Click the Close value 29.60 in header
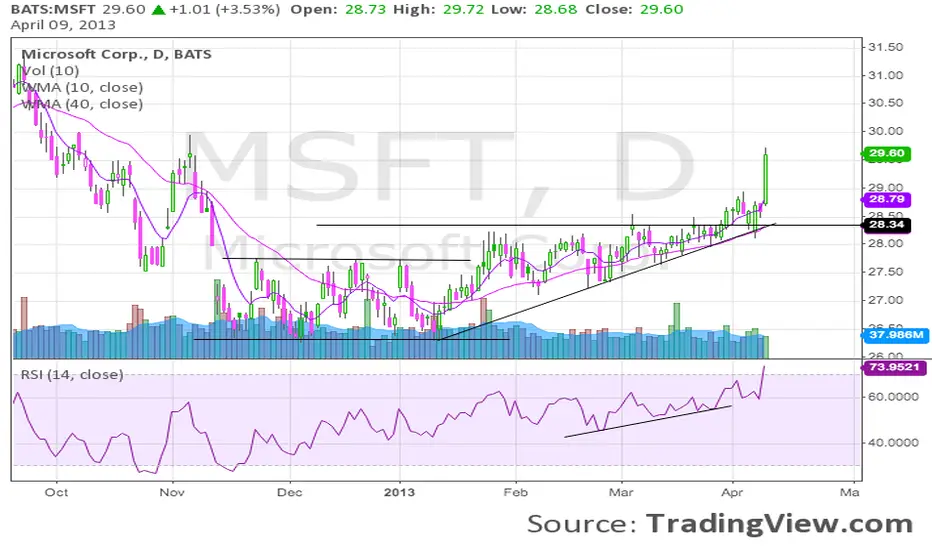Image resolution: width=932 pixels, height=550 pixels. pos(662,10)
